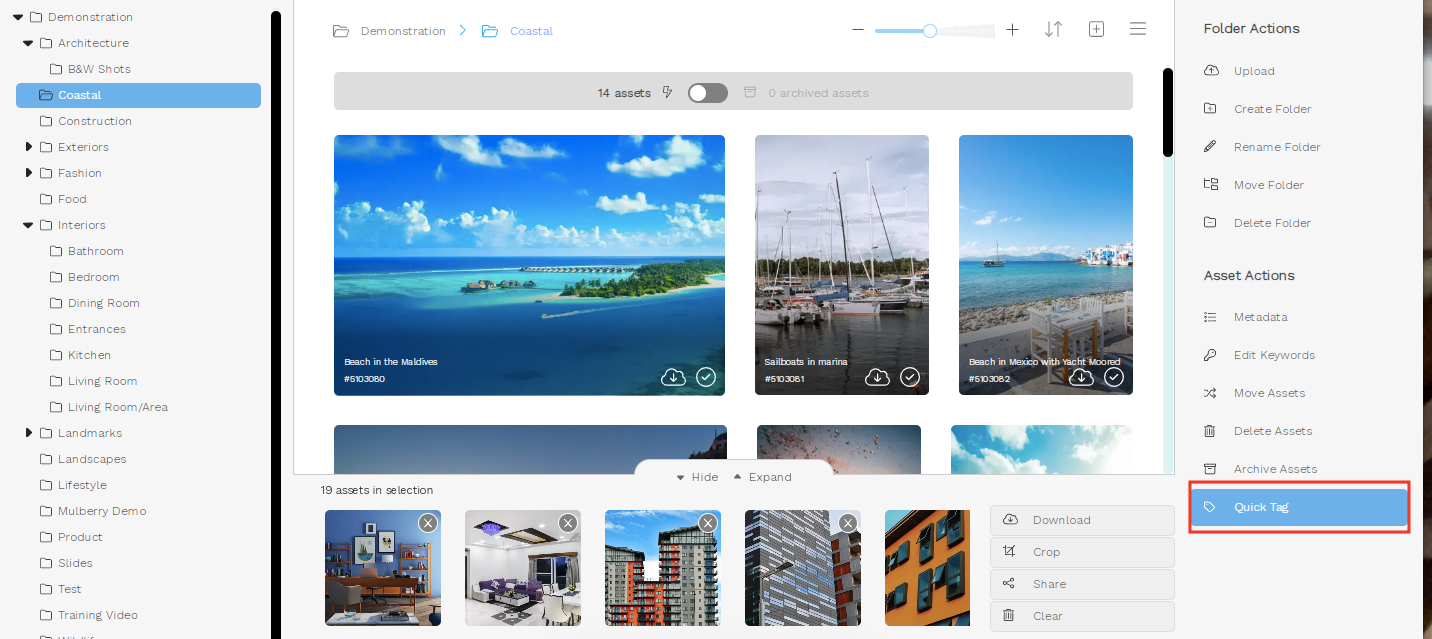Click the lightning bolt icon beside 14 assets
This screenshot has width=1432, height=639.
(669, 92)
